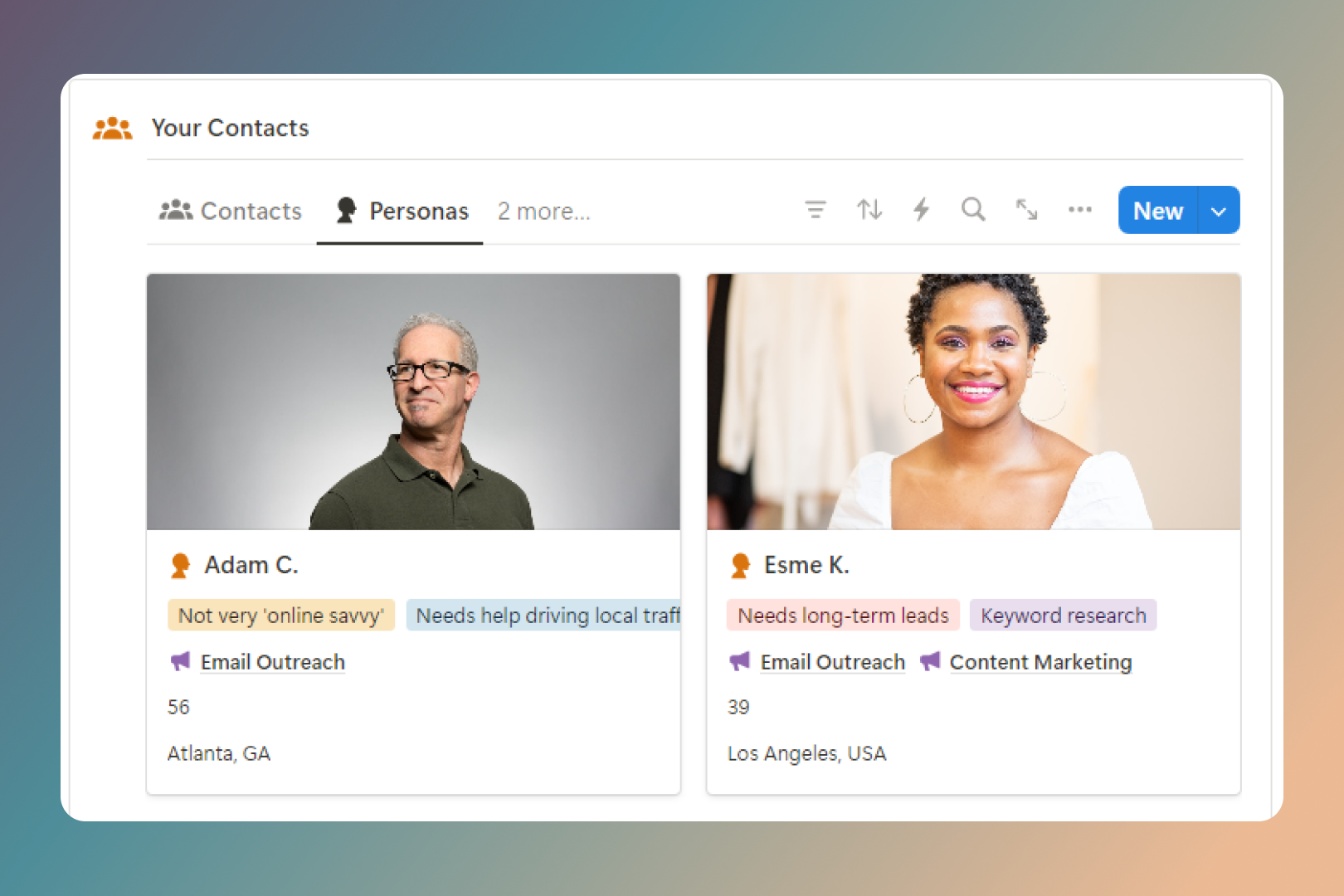Open the more options ellipsis icon
The image size is (1344, 896).
click(1079, 210)
